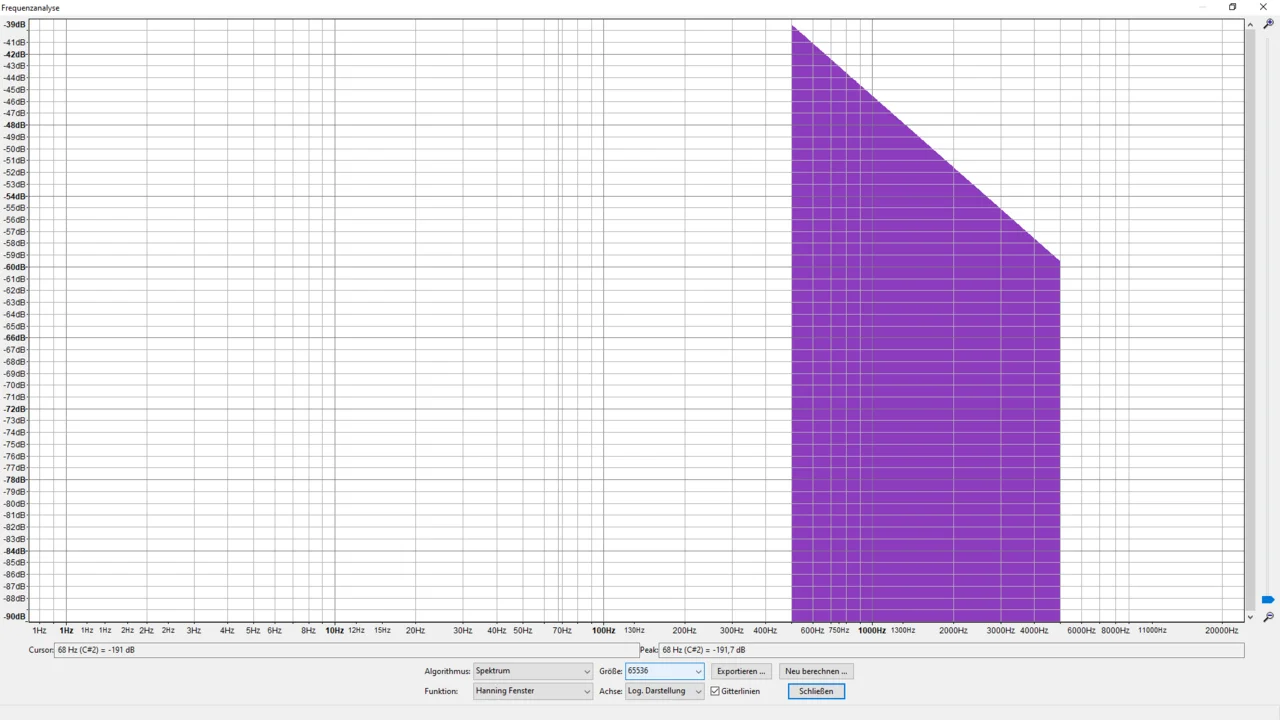Restore the Frequenzanalyse window size

[x=1232, y=7]
